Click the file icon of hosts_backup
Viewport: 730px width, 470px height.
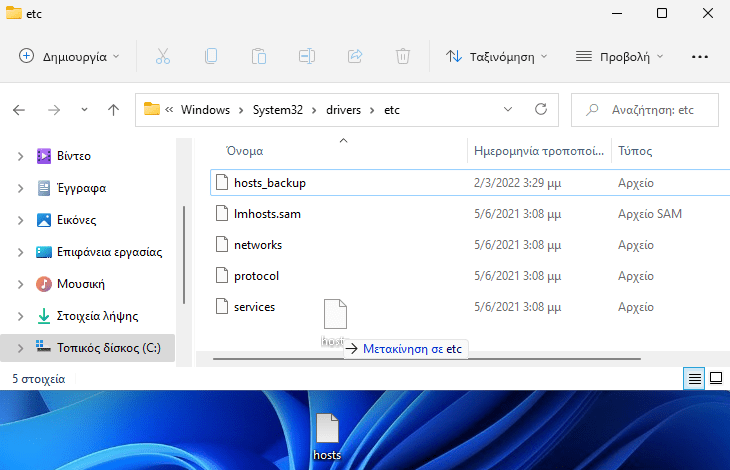[x=222, y=183]
